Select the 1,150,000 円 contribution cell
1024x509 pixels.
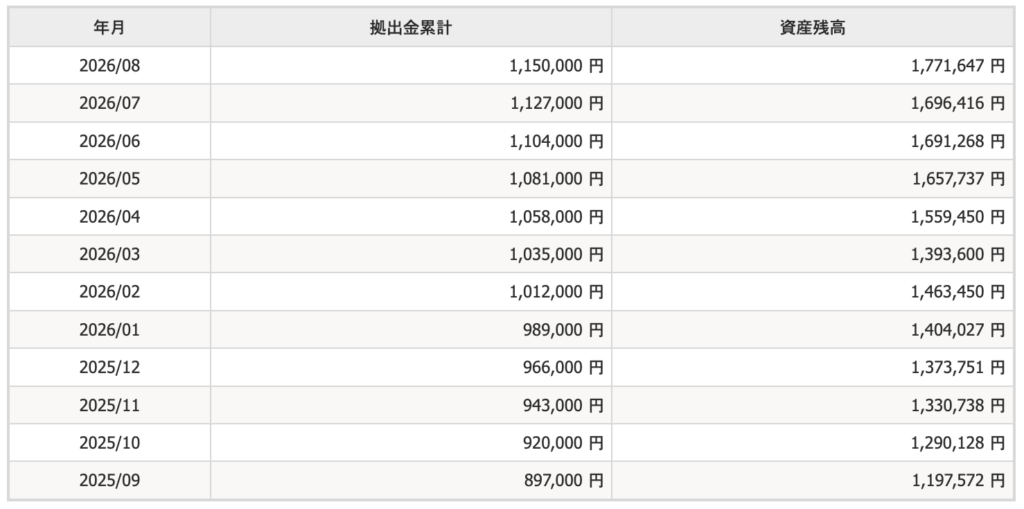tap(411, 65)
